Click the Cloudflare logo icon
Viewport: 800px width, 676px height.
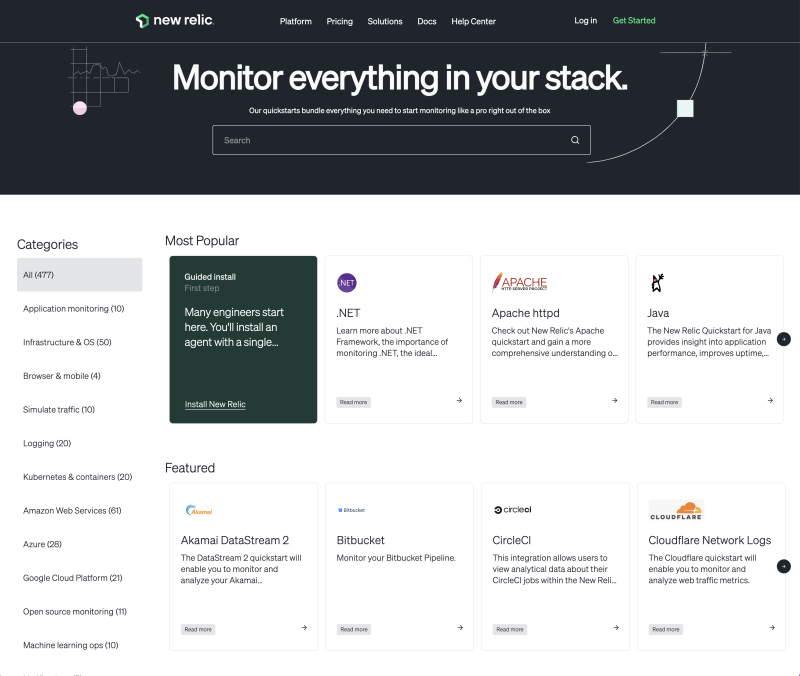click(676, 510)
